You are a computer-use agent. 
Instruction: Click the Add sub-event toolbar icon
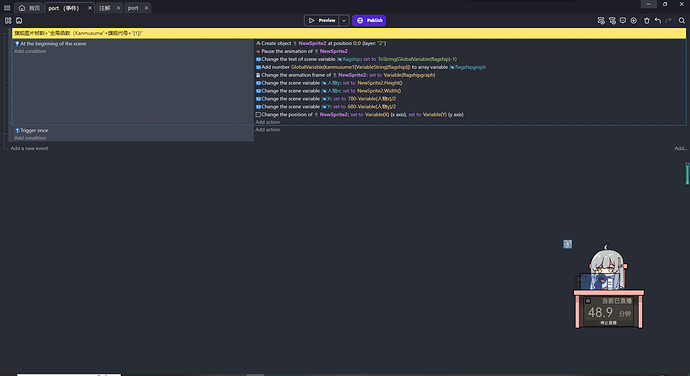tap(612, 20)
